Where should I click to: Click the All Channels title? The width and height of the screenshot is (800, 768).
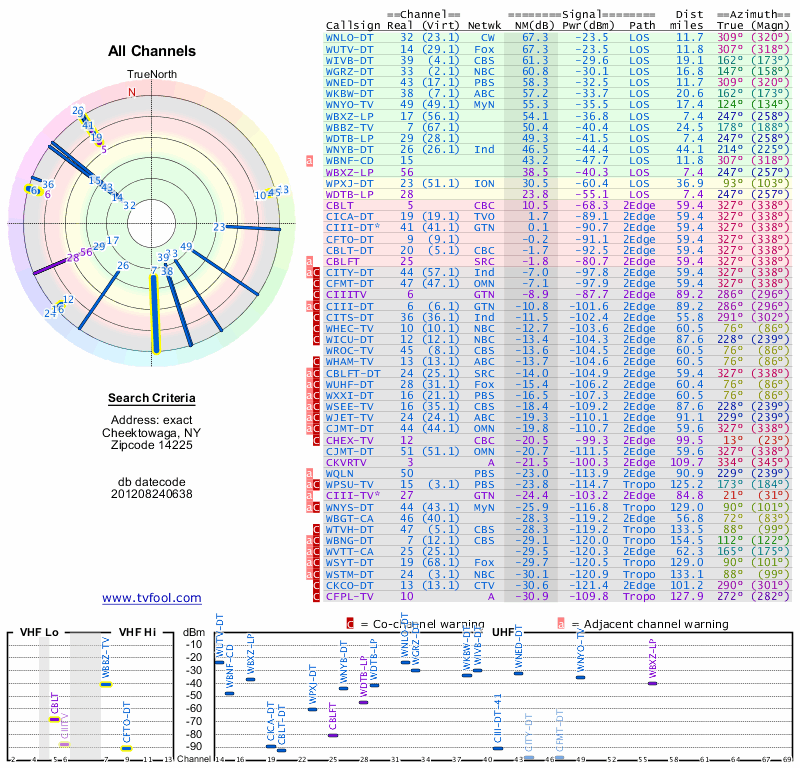(x=152, y=51)
